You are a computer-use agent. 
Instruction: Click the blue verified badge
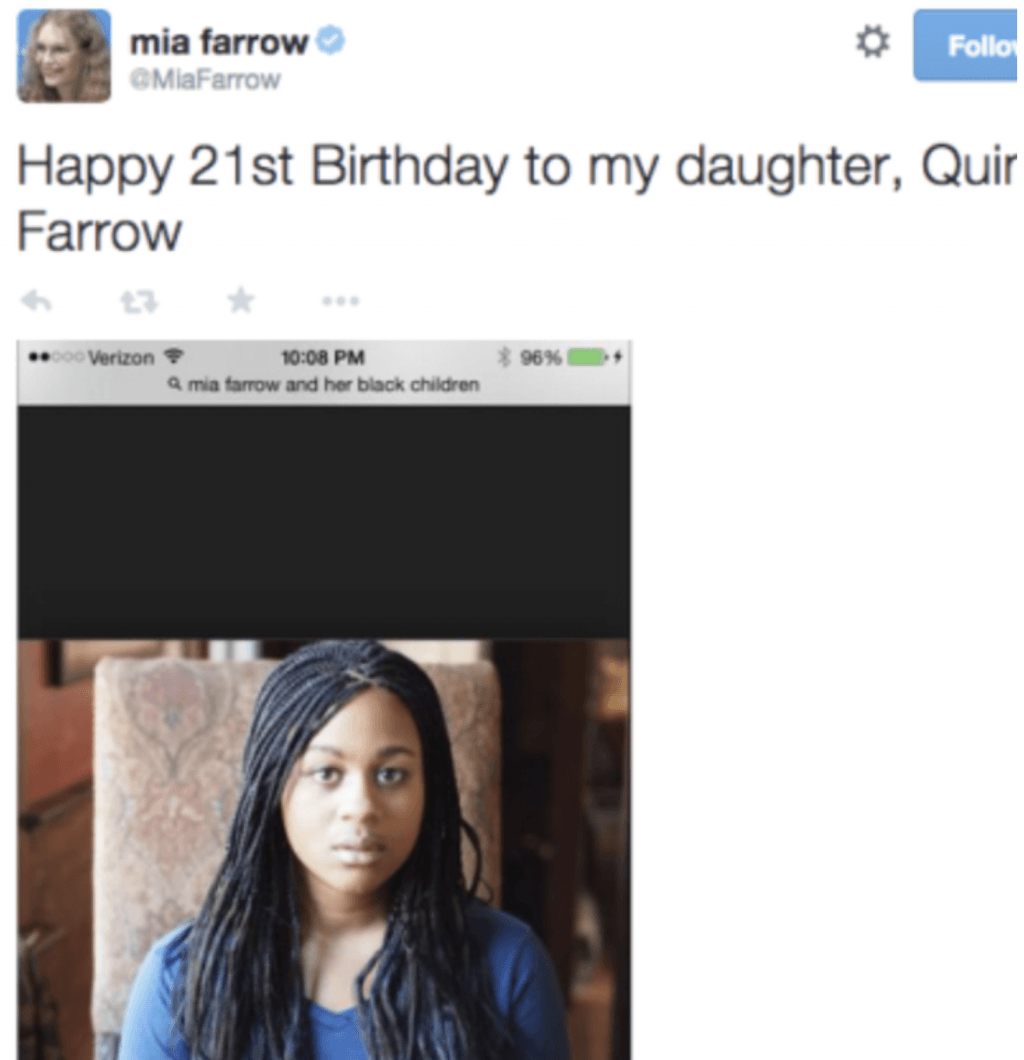tap(331, 41)
